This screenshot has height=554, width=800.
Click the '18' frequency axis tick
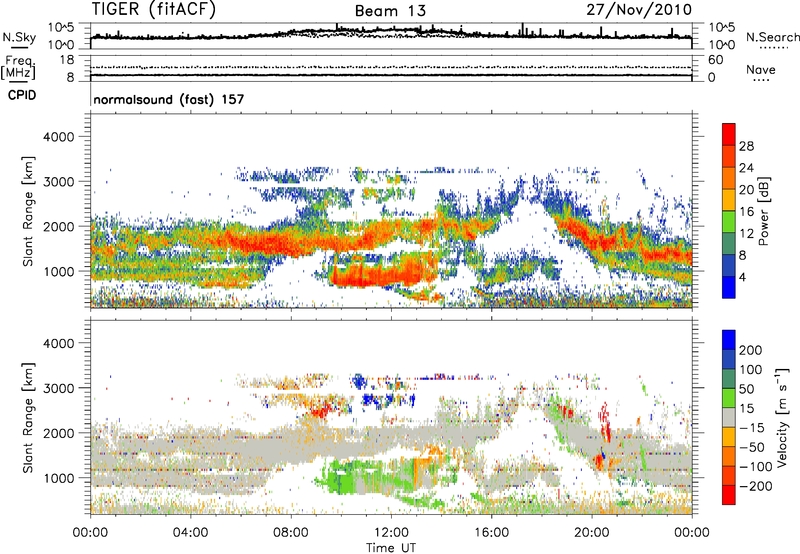tap(67, 60)
